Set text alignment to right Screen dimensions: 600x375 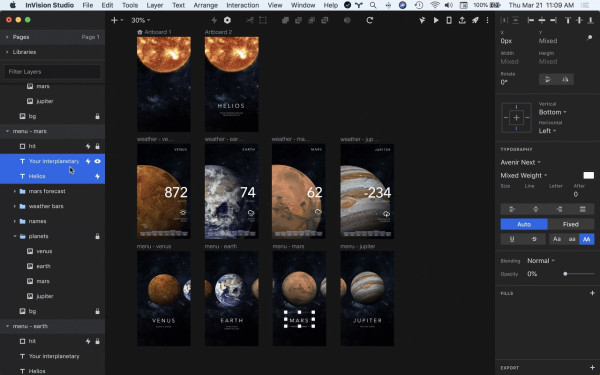(559, 209)
